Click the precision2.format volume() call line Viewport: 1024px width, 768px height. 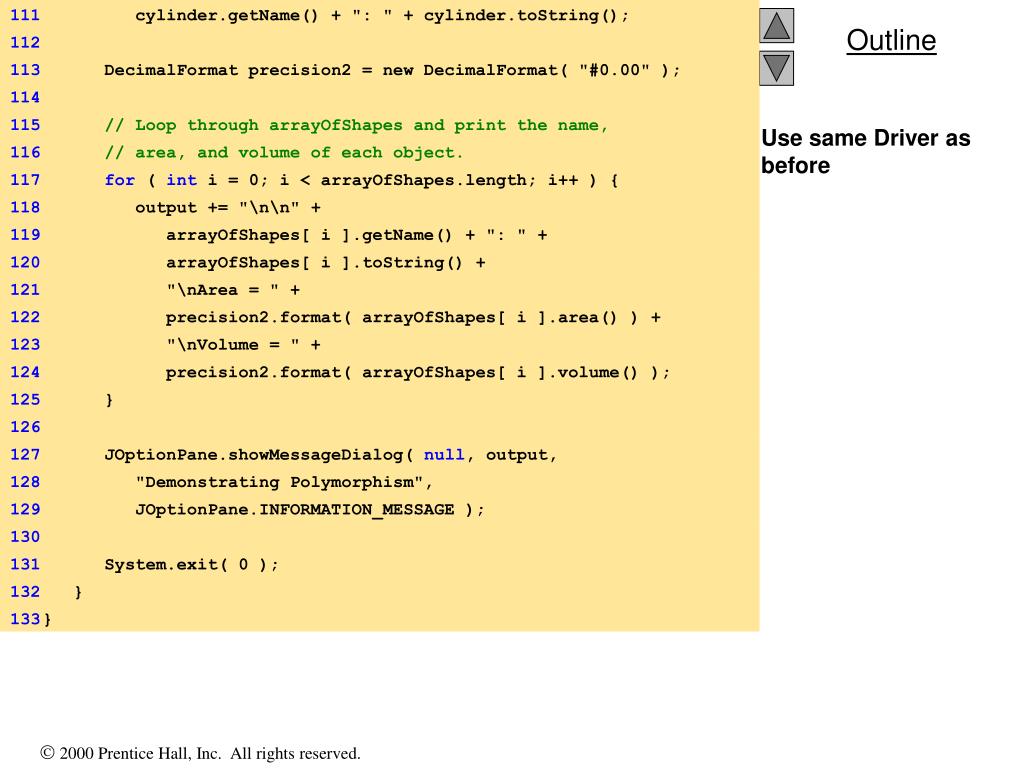[418, 372]
